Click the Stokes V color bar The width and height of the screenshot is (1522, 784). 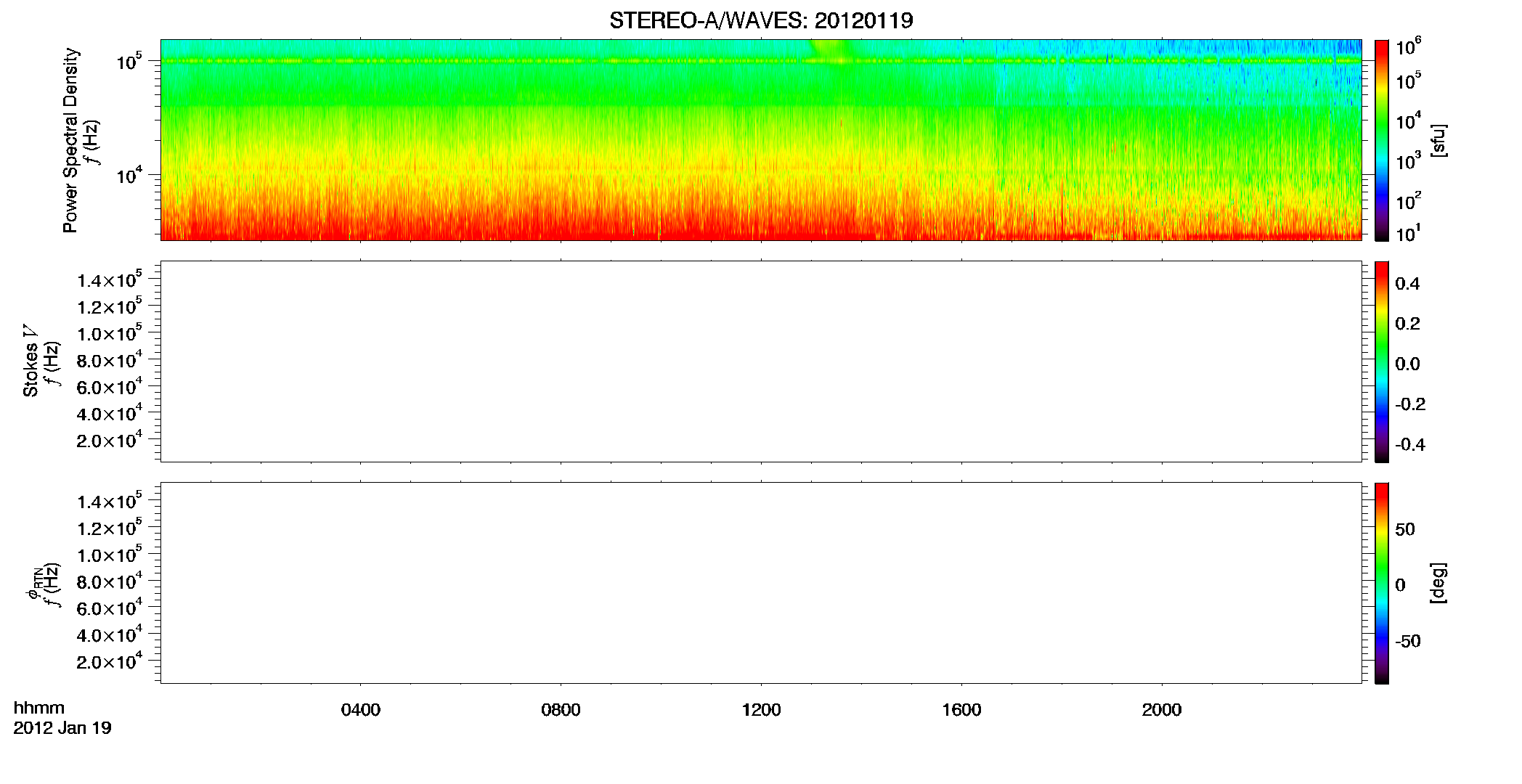[x=1381, y=362]
